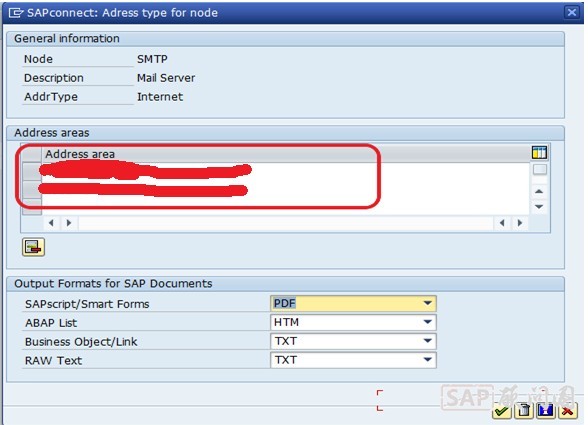Click the right-side scroll left arrow under table
The width and height of the screenshot is (588, 425).
click(x=502, y=223)
